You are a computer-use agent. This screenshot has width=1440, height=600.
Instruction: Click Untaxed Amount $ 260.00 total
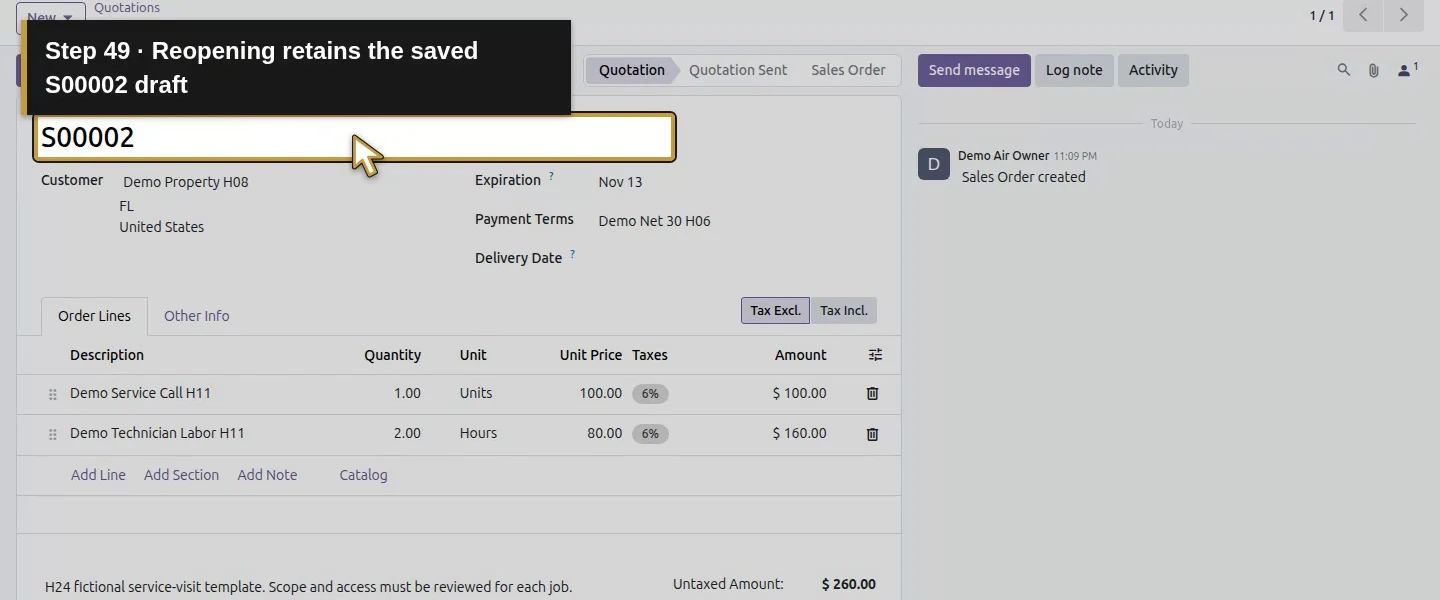tap(848, 584)
